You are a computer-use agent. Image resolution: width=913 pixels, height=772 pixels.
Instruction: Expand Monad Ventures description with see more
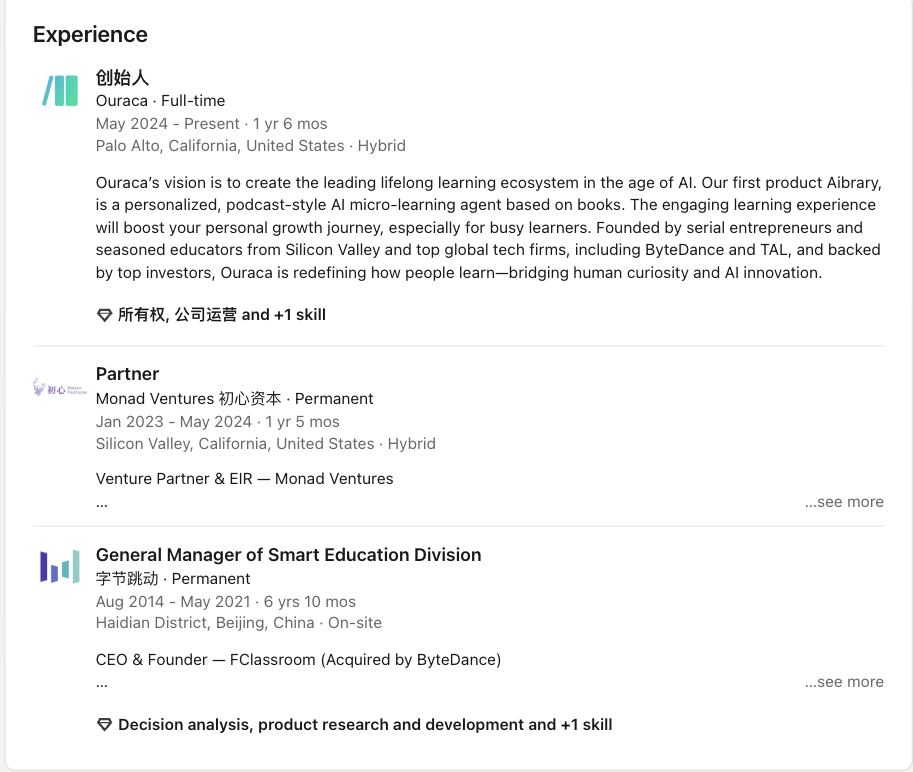click(x=844, y=502)
